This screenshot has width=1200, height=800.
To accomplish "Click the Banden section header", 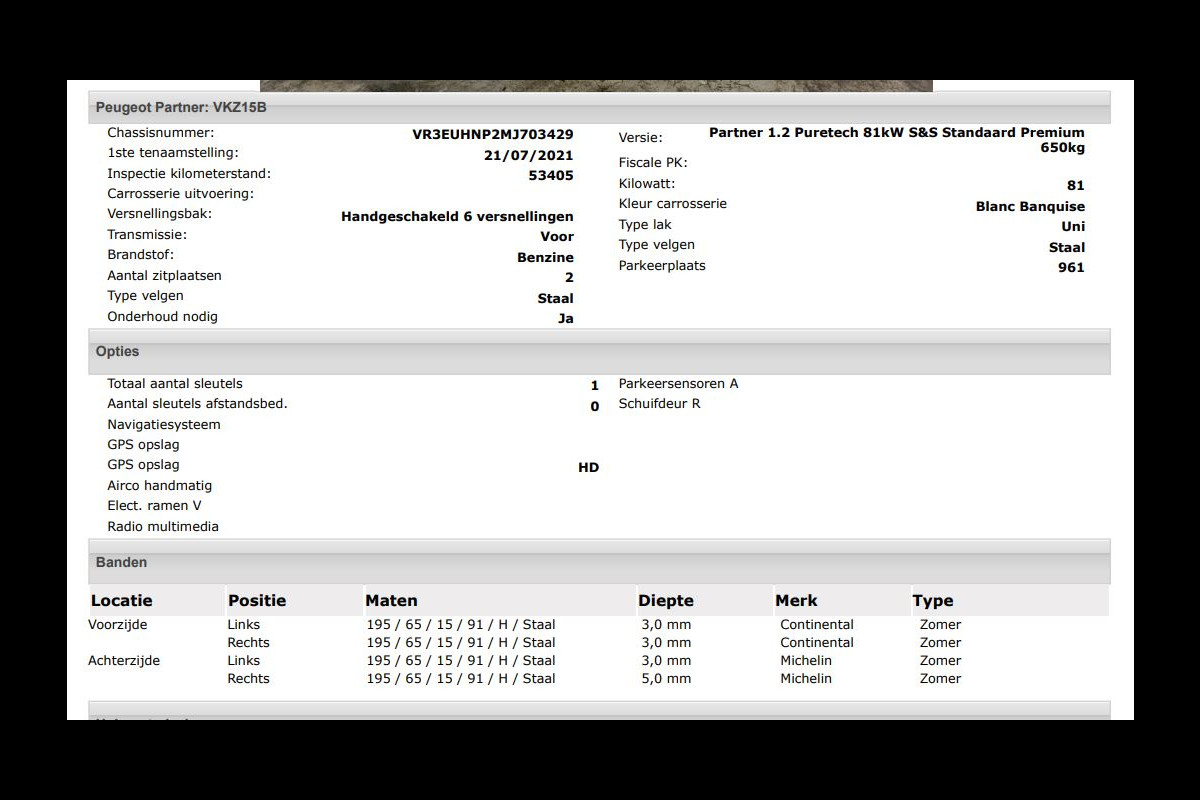I will (121, 563).
